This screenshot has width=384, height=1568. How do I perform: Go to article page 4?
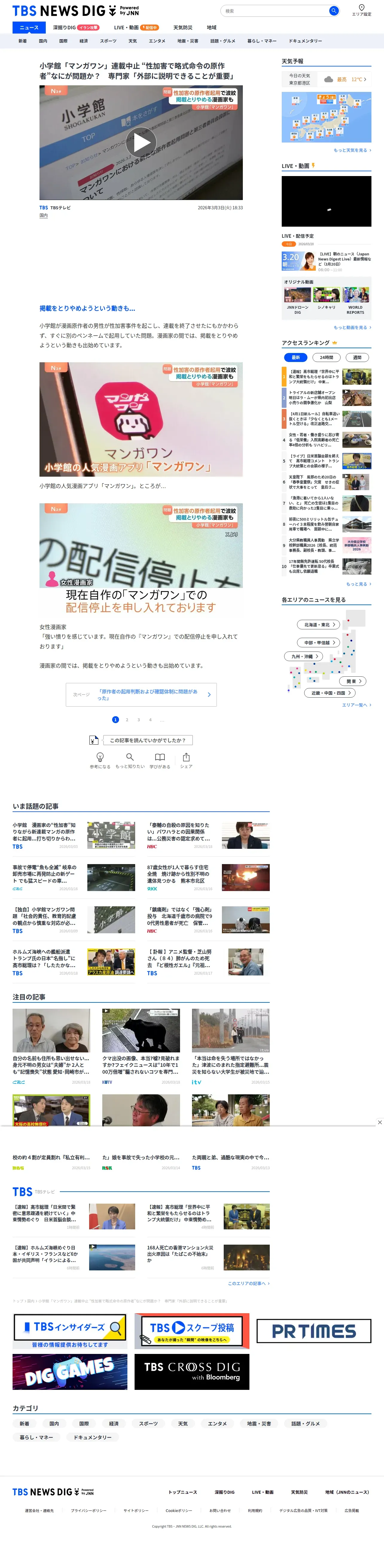150,719
